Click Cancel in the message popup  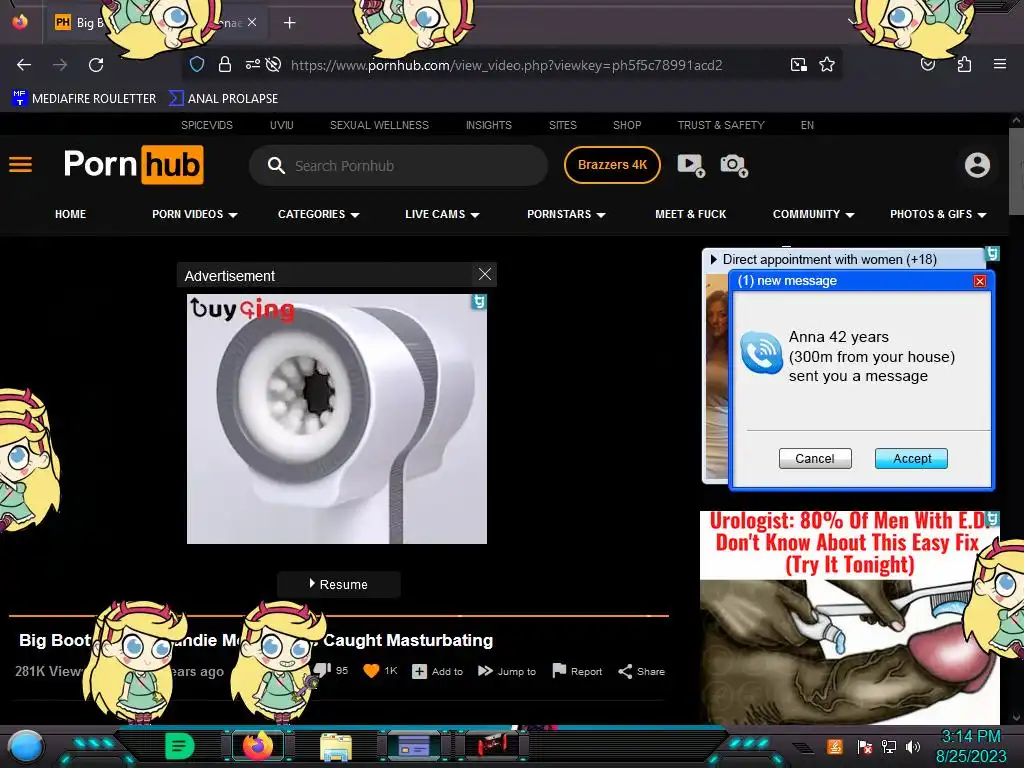[x=814, y=458]
